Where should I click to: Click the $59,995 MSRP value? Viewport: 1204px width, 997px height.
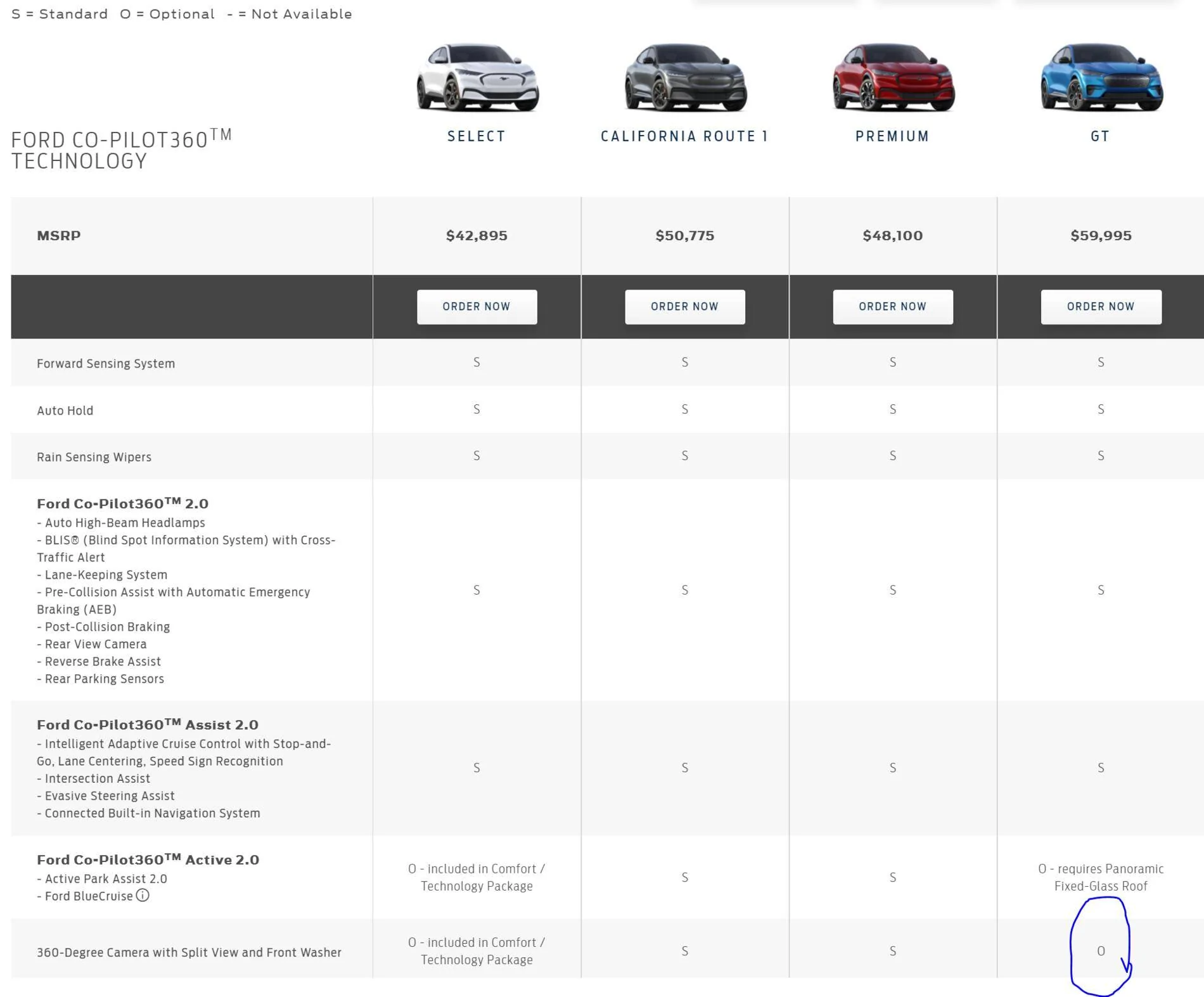pyautogui.click(x=1101, y=236)
